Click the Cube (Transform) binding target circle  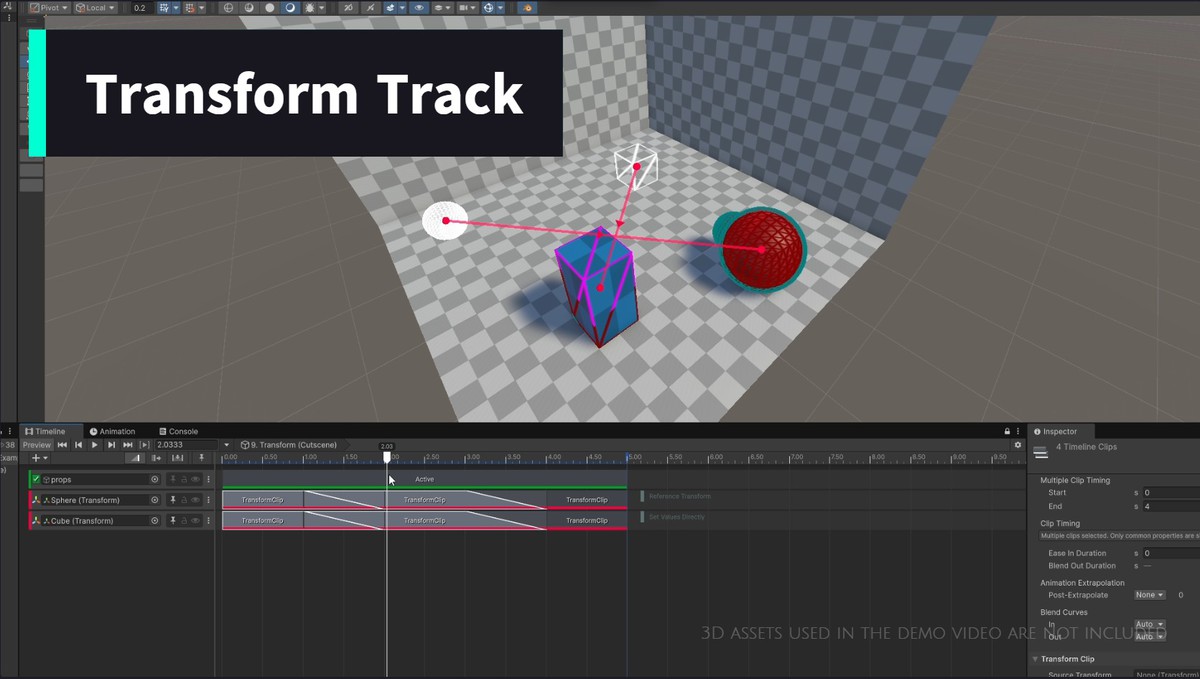154,521
